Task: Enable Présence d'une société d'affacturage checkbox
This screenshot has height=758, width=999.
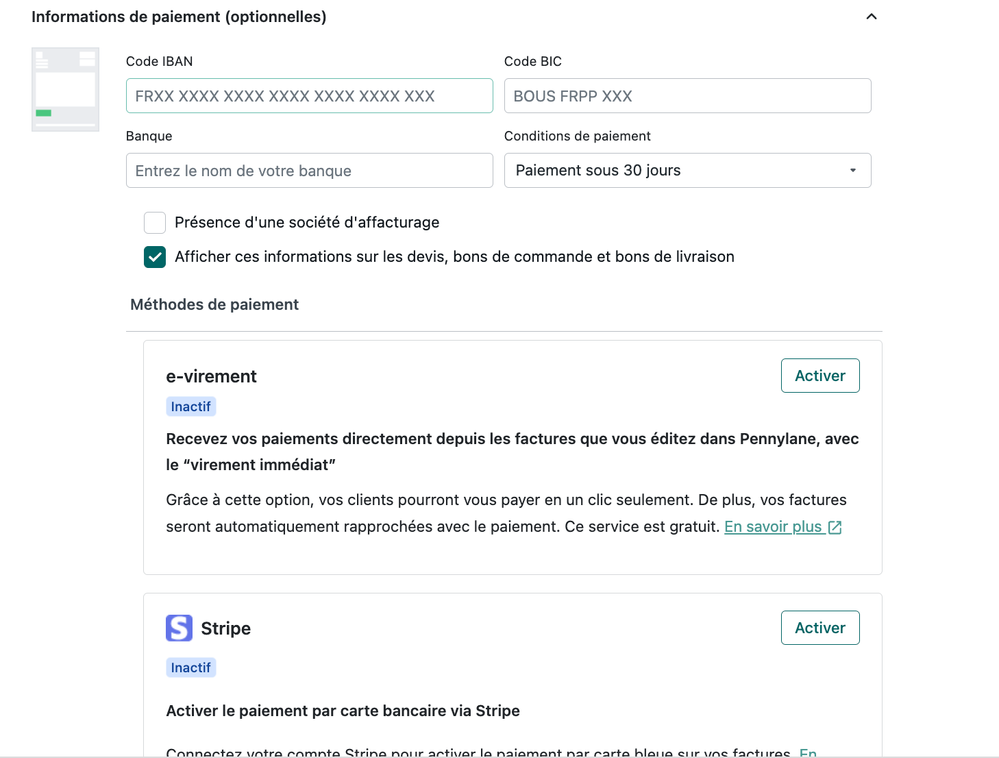Action: (x=155, y=222)
